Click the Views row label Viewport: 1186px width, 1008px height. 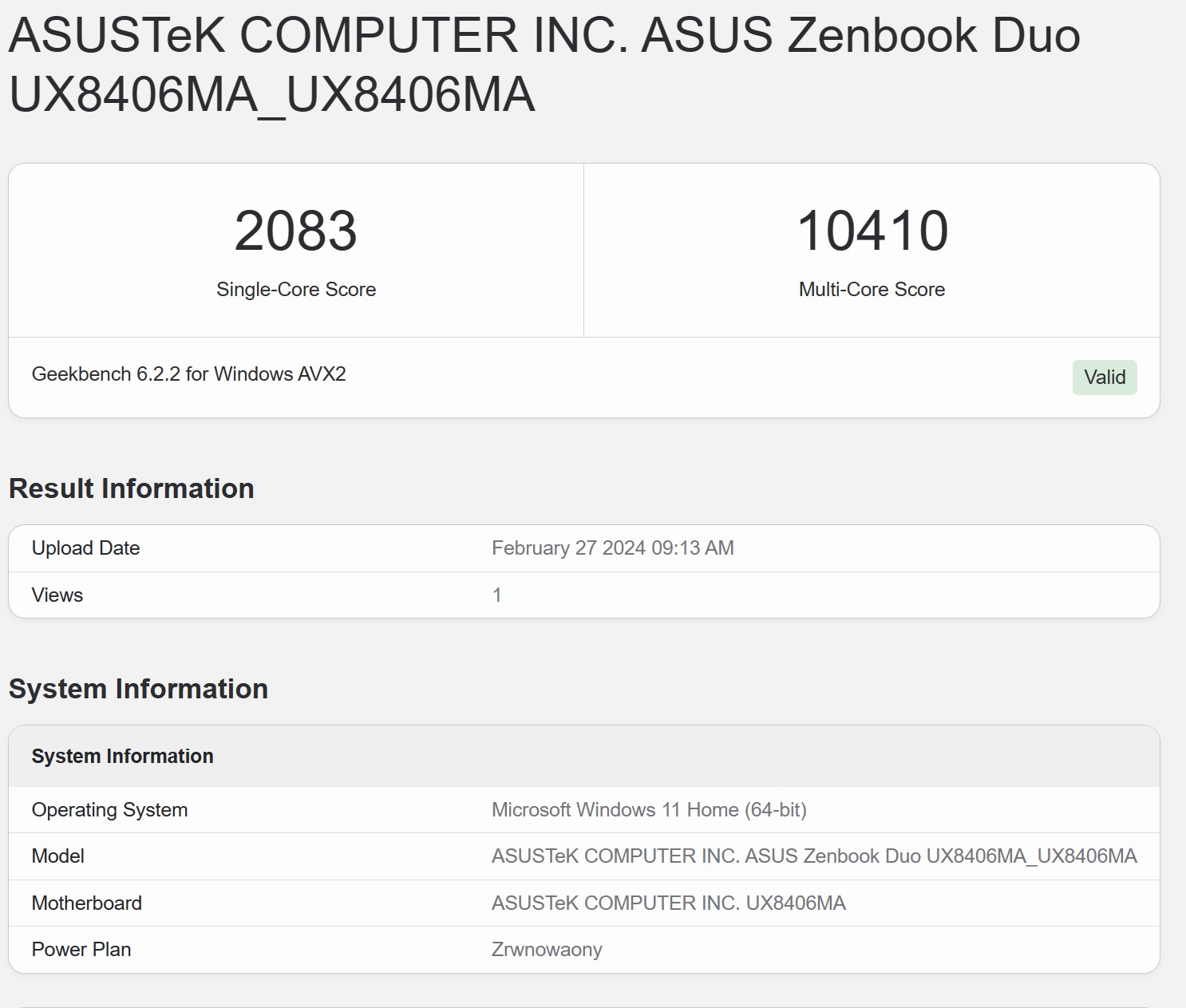[x=57, y=595]
